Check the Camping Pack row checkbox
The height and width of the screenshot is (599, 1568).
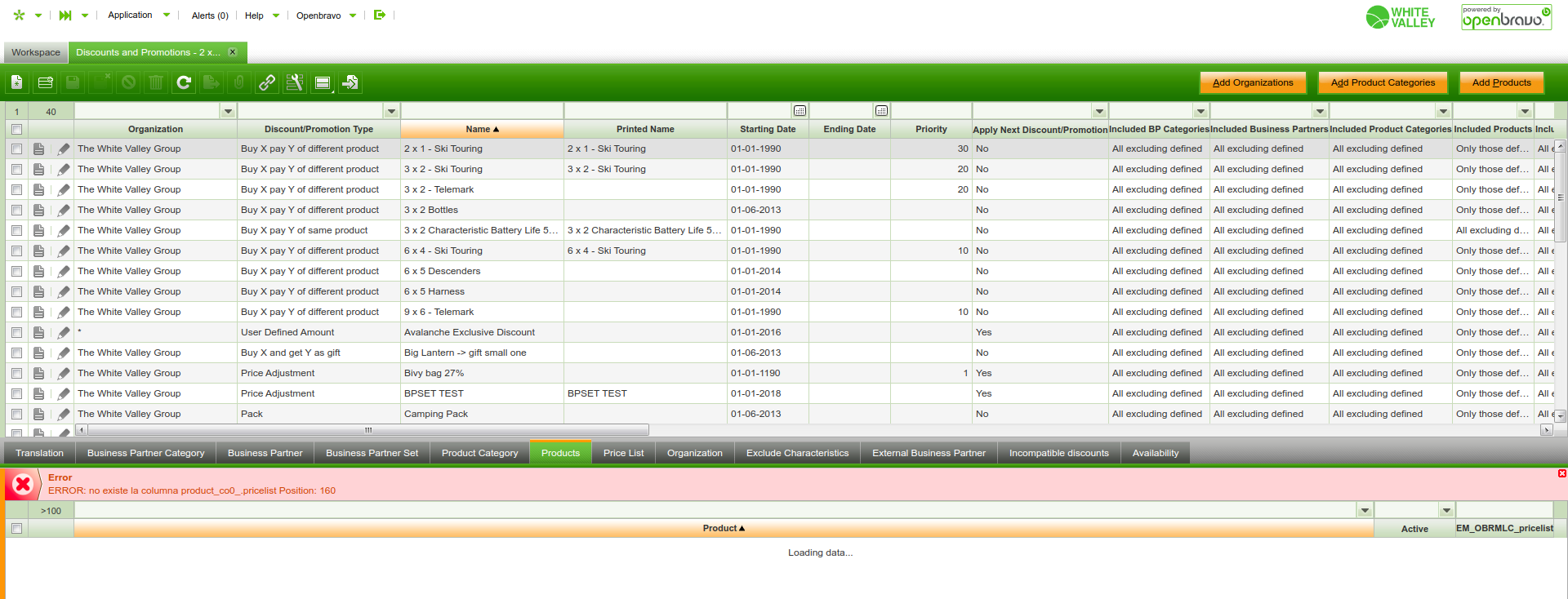coord(16,414)
